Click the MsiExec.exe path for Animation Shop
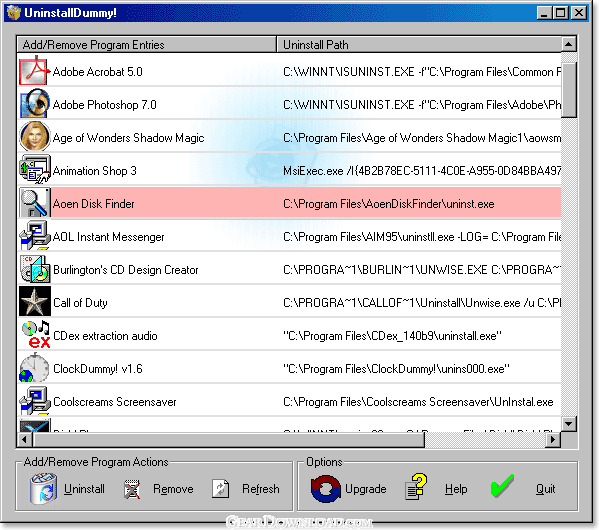The height and width of the screenshot is (530, 599). click(422, 171)
